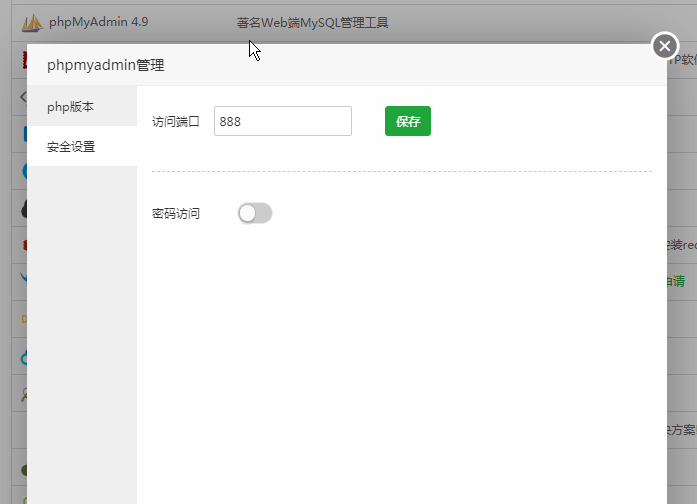The width and height of the screenshot is (697, 504).
Task: Toggle the 密码访问 switch
Action: 255,213
